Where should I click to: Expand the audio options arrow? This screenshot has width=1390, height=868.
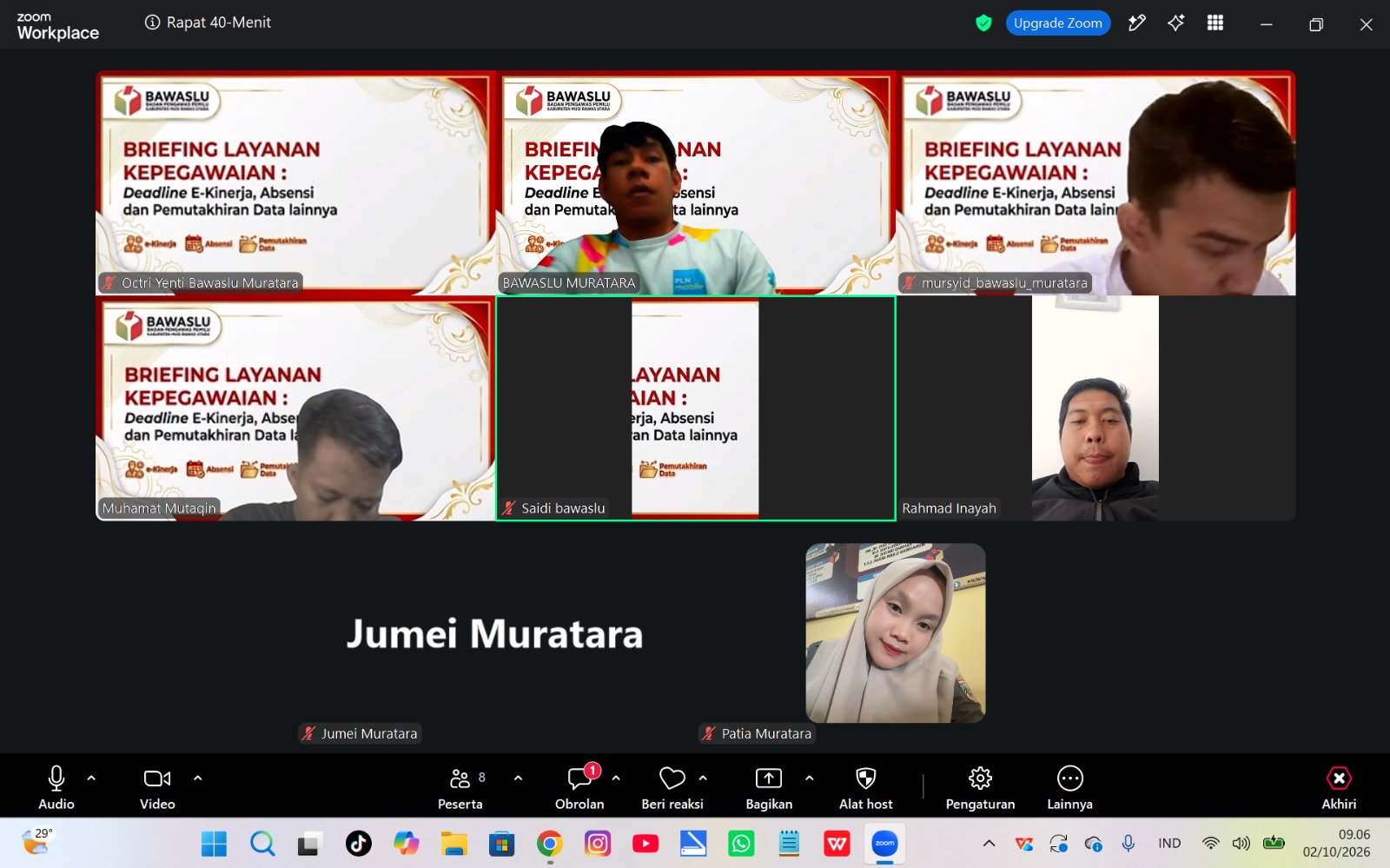point(91,779)
